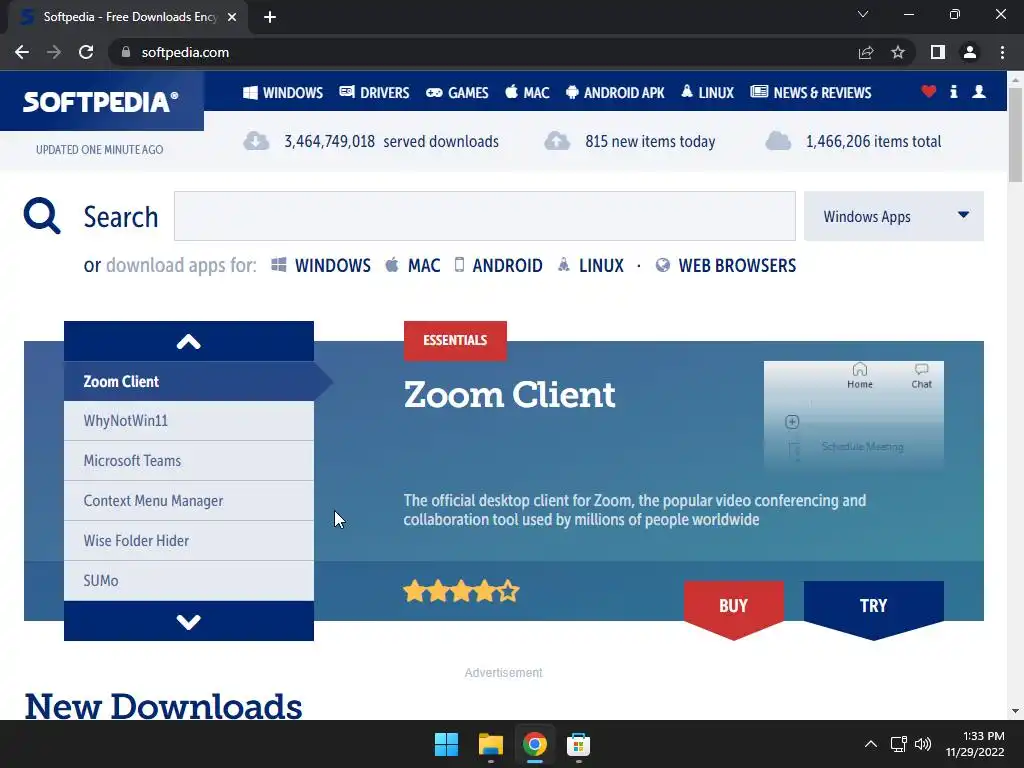Choose MAC under download apps for
The width and height of the screenshot is (1024, 768).
coord(413,265)
